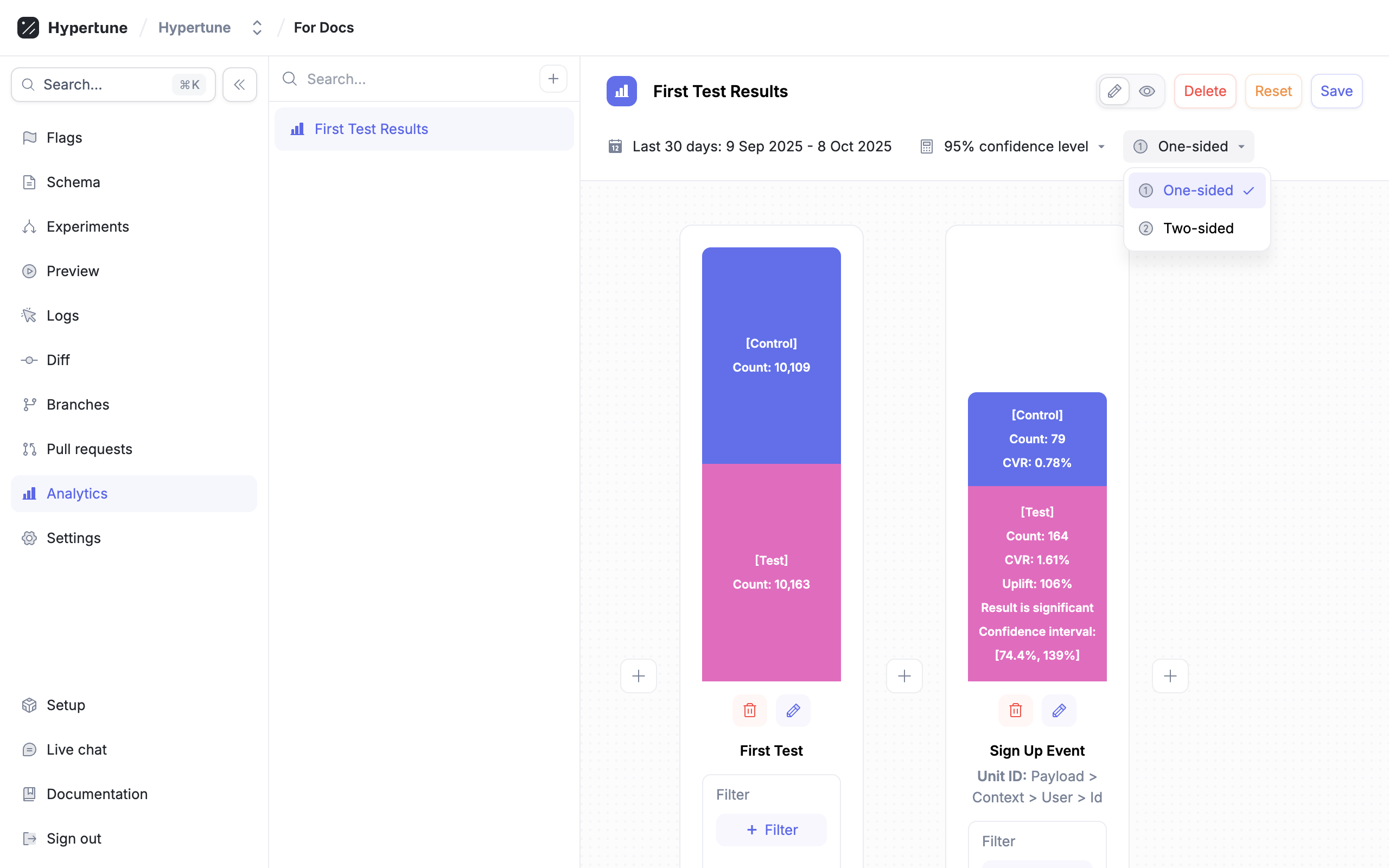1389x868 pixels.
Task: Click the plus icon to add new analytics view
Action: tap(553, 79)
